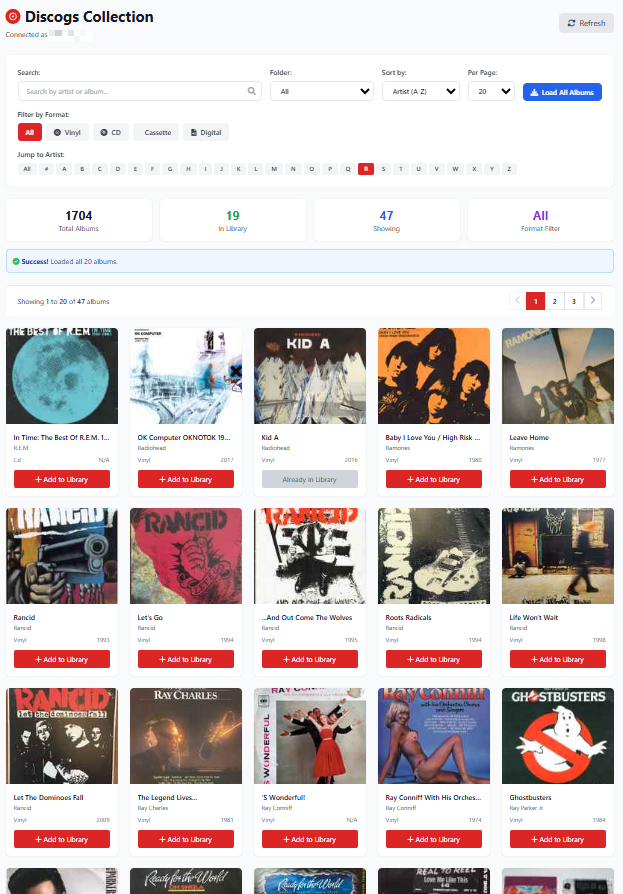
Task: Add Ray Conniff With His Orchestra to library
Action: (434, 839)
